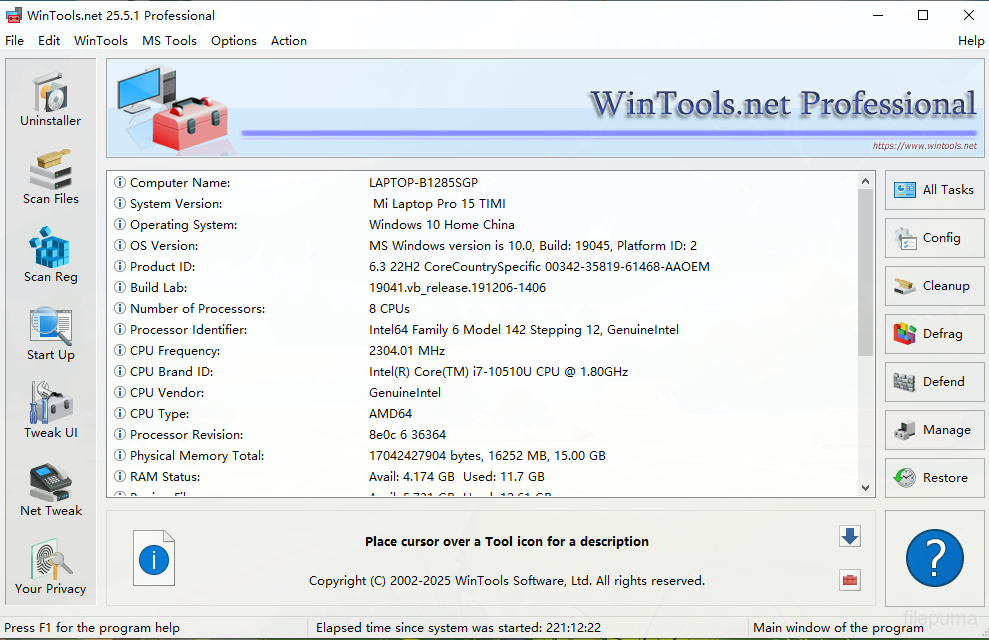Viewport: 989px width, 640px height.
Task: Select the Start Up manager
Action: [x=50, y=334]
